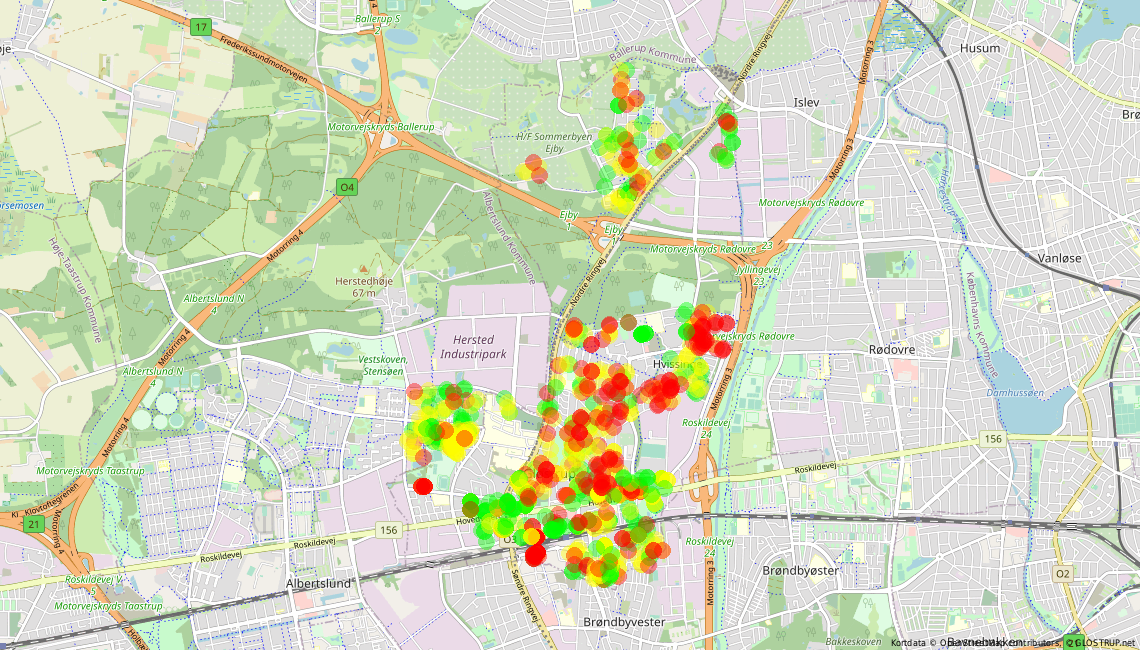Click the Ballerup S exit label
The image size is (1140, 650).
(x=378, y=24)
